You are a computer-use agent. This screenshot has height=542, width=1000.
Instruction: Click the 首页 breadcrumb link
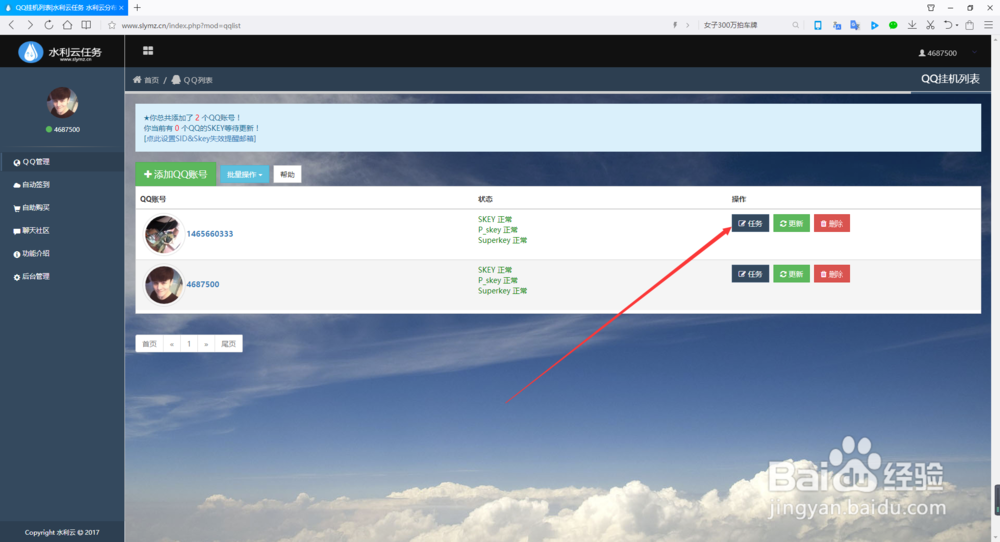pyautogui.click(x=146, y=80)
